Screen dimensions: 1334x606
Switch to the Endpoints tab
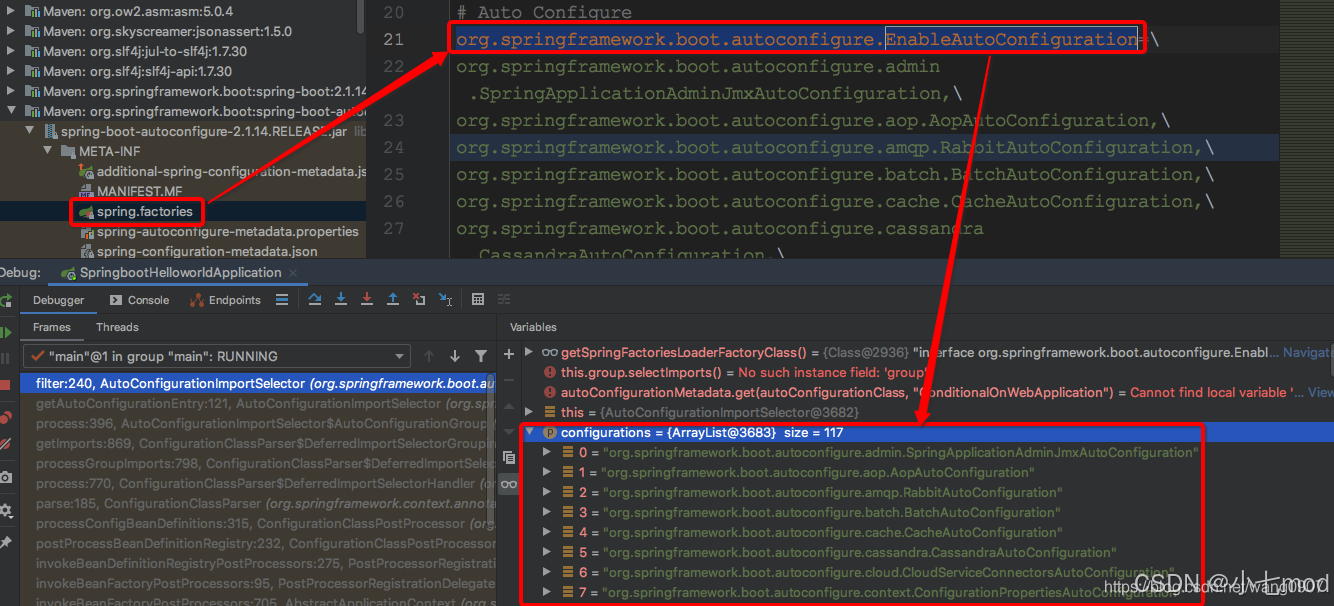(225, 300)
